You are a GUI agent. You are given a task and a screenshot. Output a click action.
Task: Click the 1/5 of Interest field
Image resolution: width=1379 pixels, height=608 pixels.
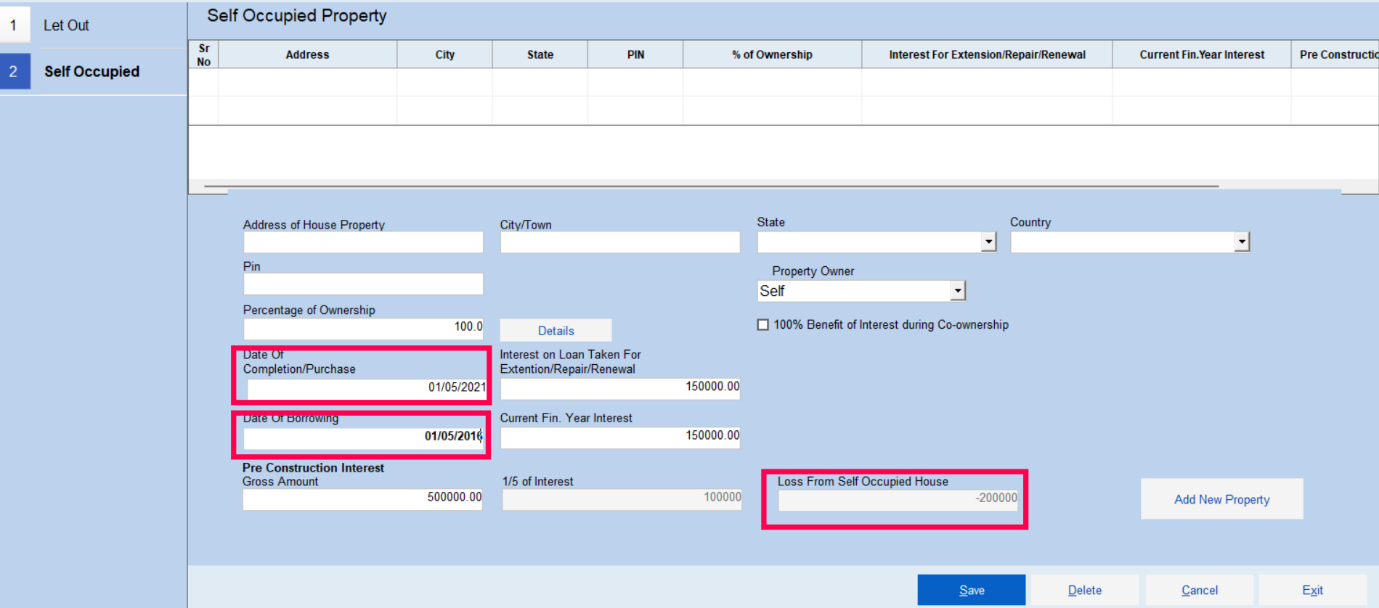pyautogui.click(x=622, y=499)
